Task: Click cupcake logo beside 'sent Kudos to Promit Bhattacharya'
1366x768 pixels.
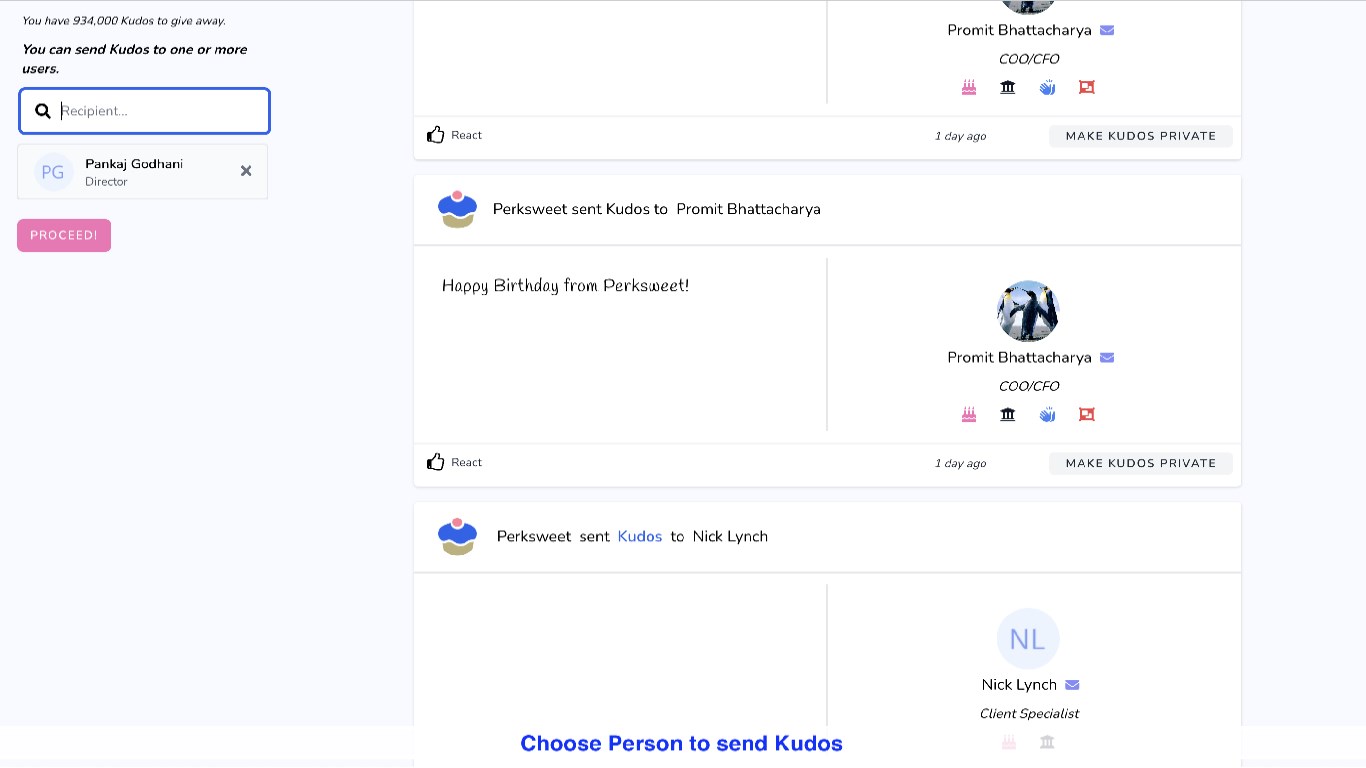Action: click(457, 209)
